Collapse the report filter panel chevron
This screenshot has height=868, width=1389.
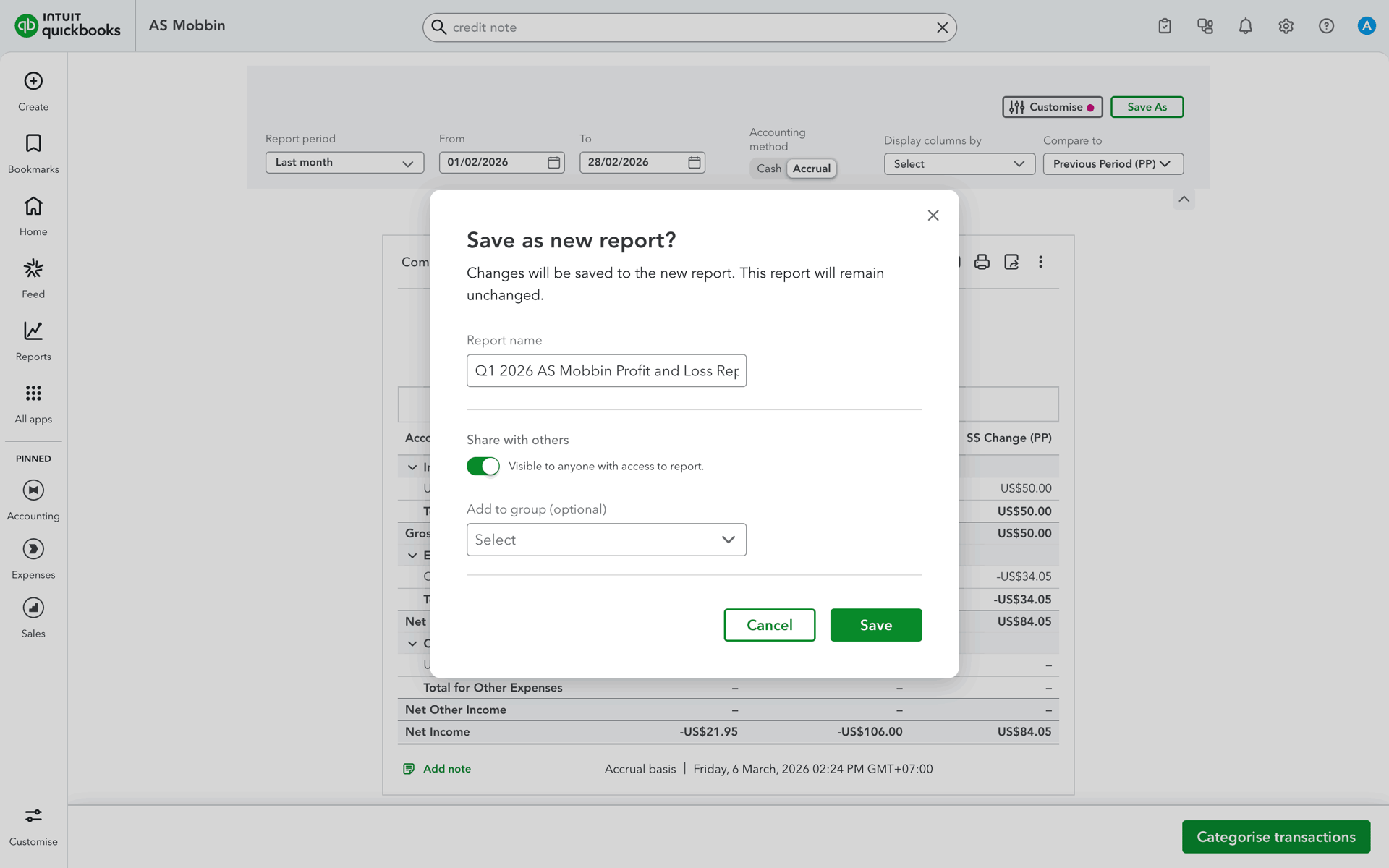[x=1184, y=199]
